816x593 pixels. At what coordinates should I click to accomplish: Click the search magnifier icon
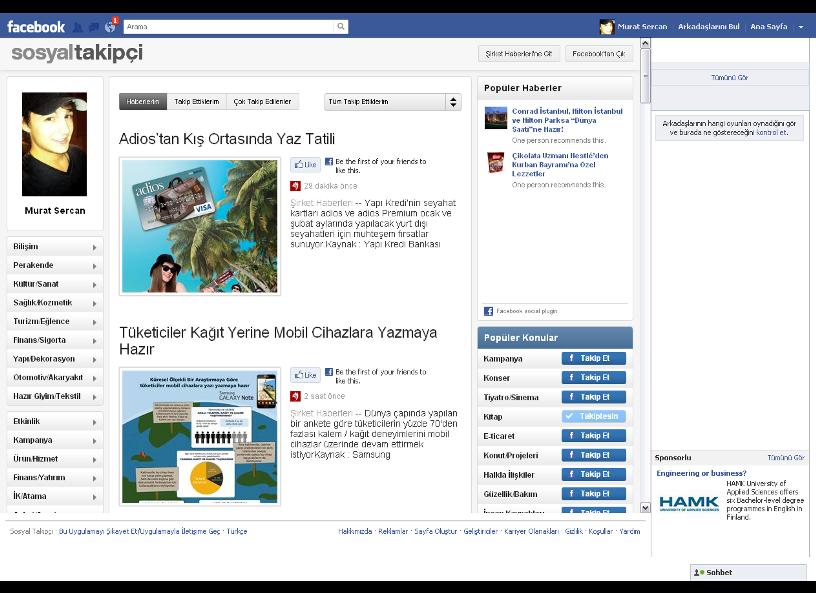pos(340,27)
